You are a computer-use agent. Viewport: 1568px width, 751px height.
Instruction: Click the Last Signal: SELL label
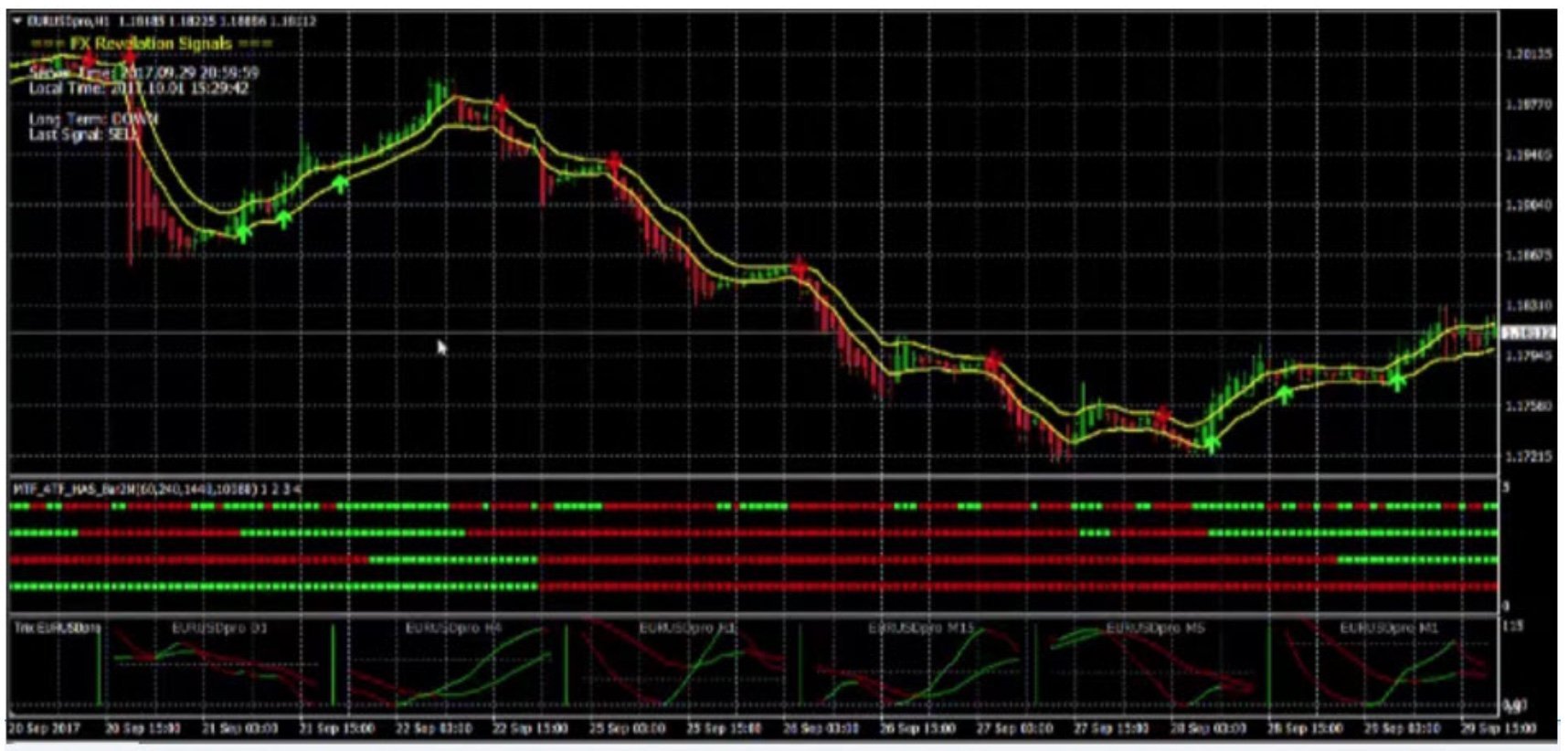(84, 134)
